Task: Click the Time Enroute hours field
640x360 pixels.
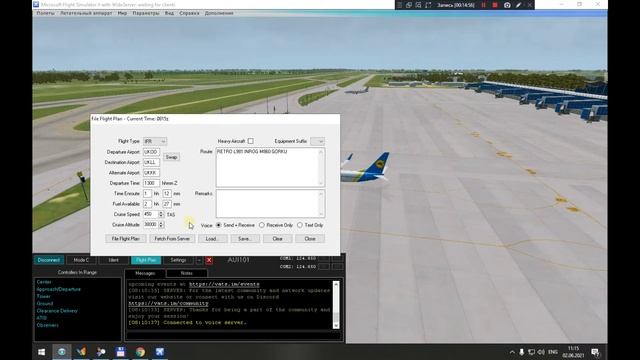Action: coord(147,193)
